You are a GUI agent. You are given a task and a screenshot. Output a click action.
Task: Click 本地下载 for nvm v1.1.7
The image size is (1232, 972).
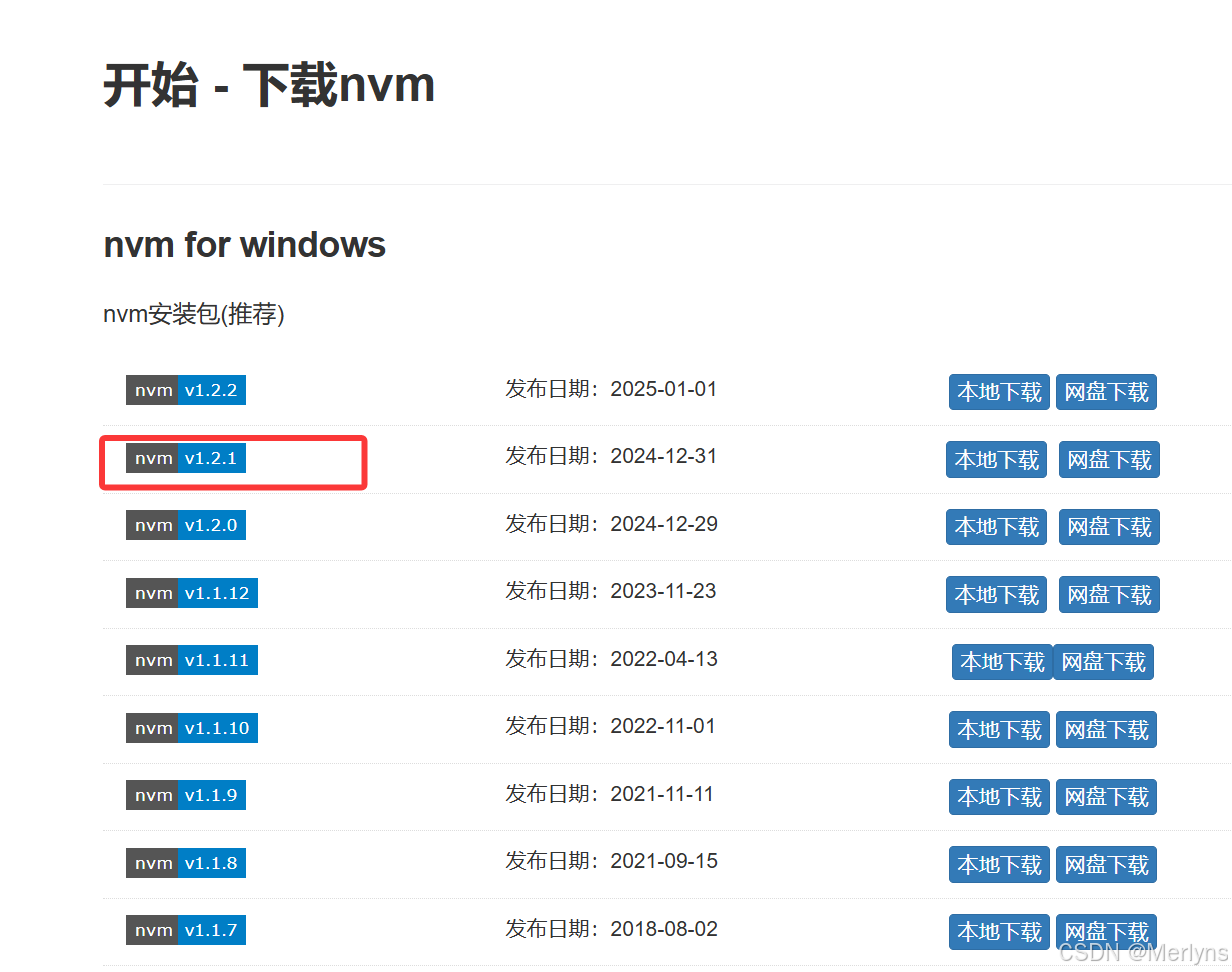click(1000, 932)
